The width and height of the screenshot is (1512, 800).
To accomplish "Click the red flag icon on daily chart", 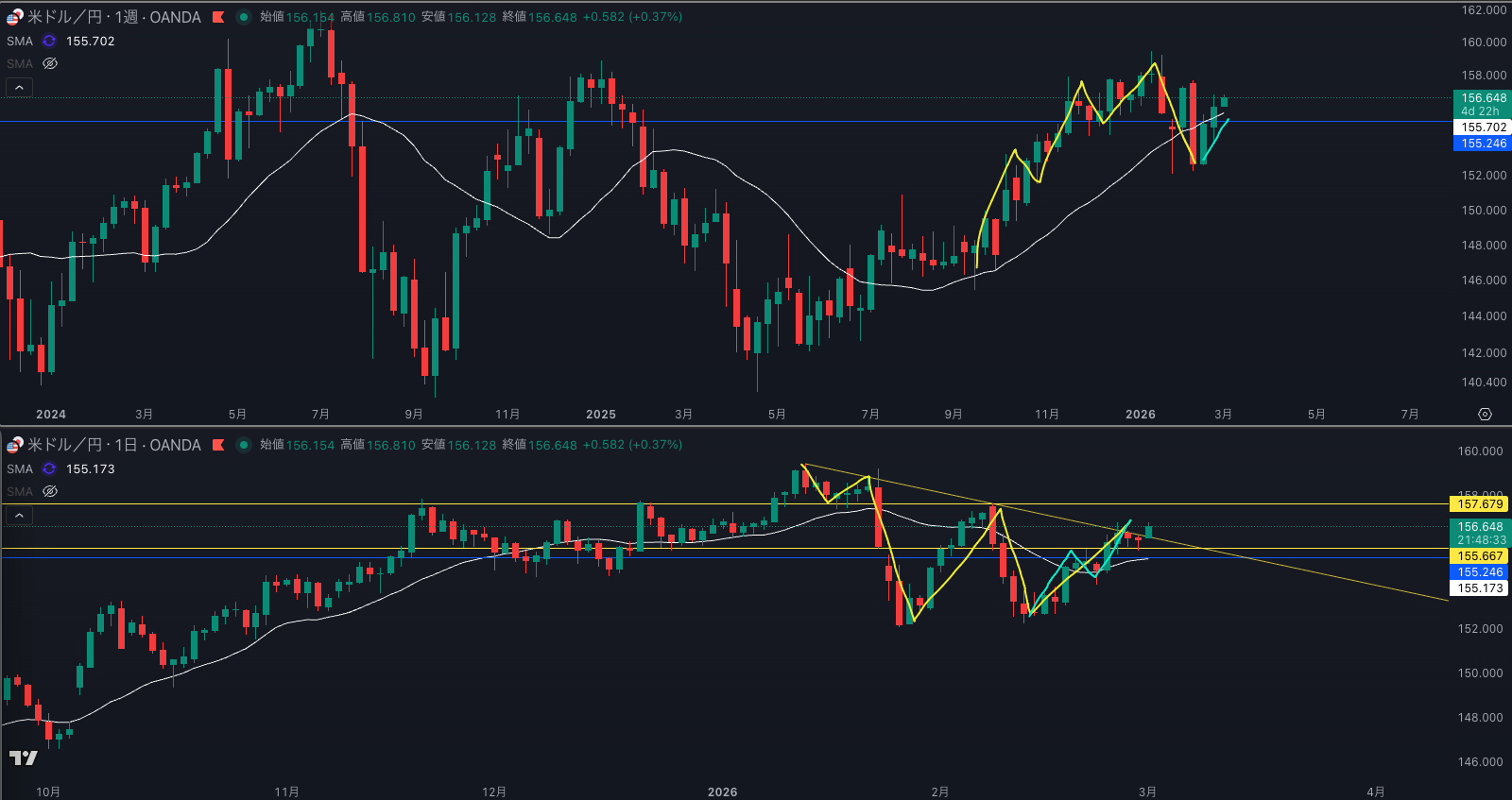I will (x=218, y=445).
